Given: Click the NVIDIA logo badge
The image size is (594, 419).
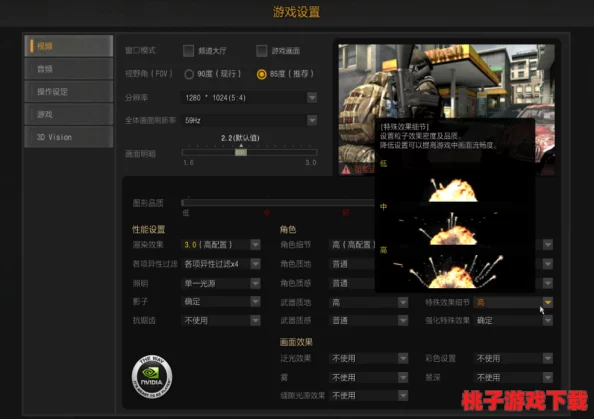Looking at the screenshot, I should tap(152, 377).
